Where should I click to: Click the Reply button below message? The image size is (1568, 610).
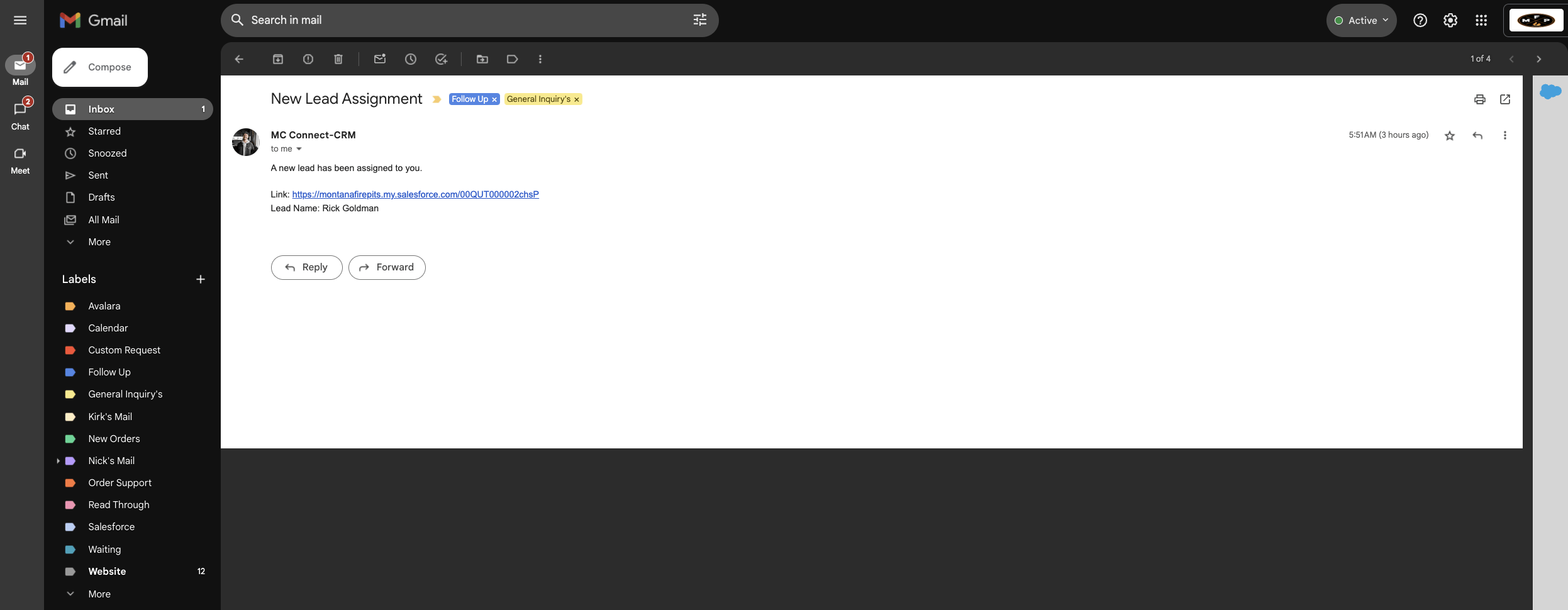307,267
